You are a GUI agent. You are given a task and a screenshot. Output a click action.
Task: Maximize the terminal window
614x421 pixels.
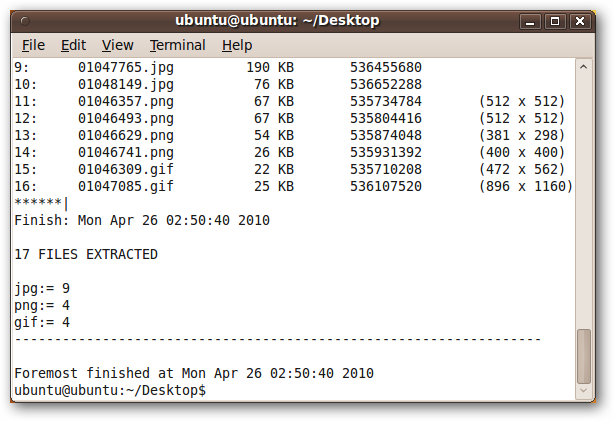555,21
